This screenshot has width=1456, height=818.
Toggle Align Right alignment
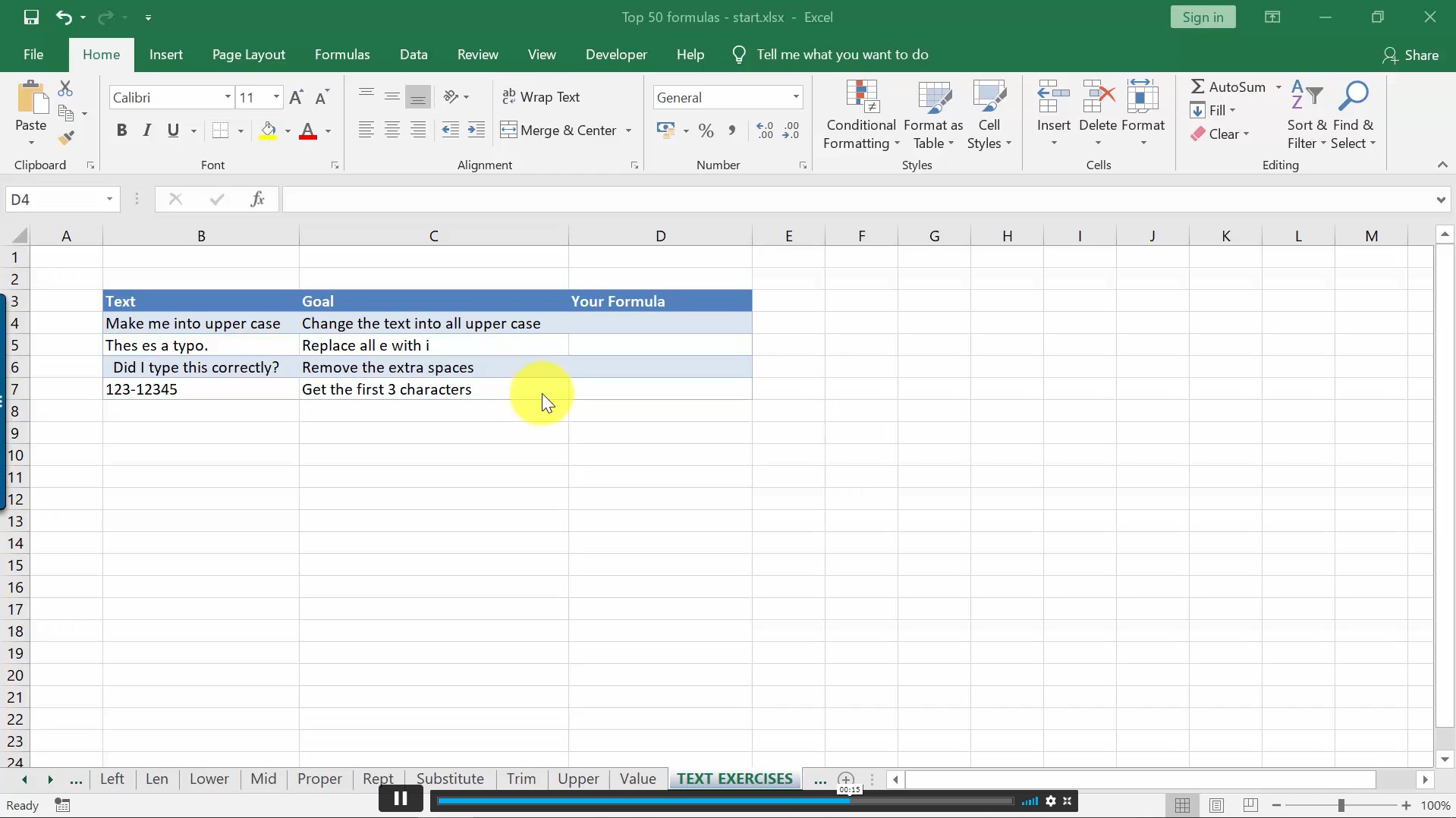418,130
